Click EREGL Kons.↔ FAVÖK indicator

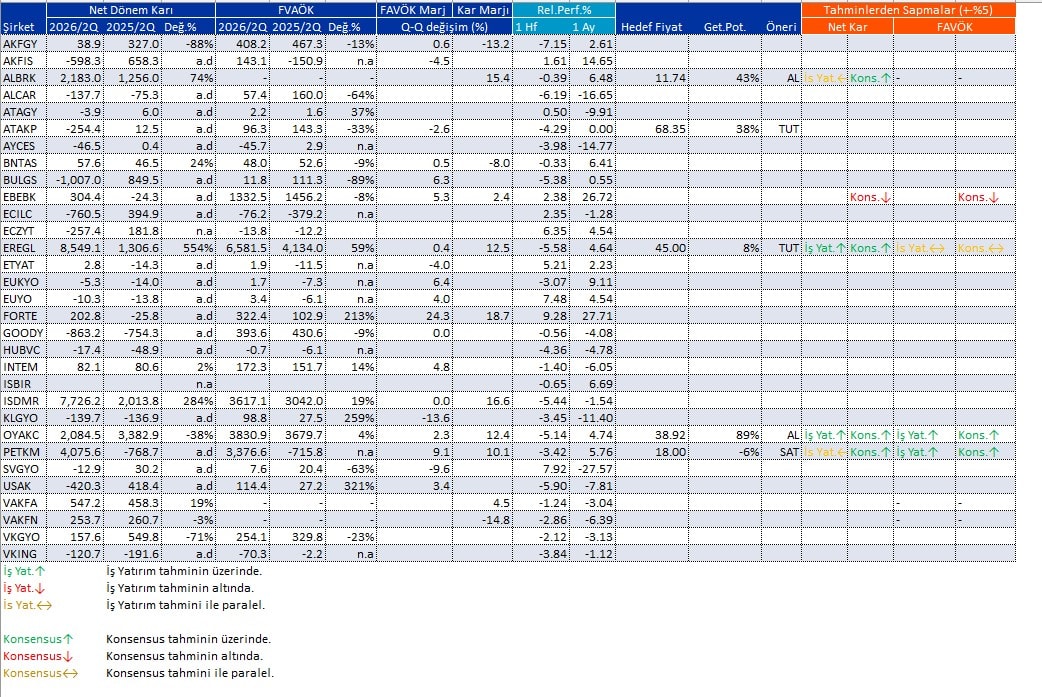coord(980,248)
